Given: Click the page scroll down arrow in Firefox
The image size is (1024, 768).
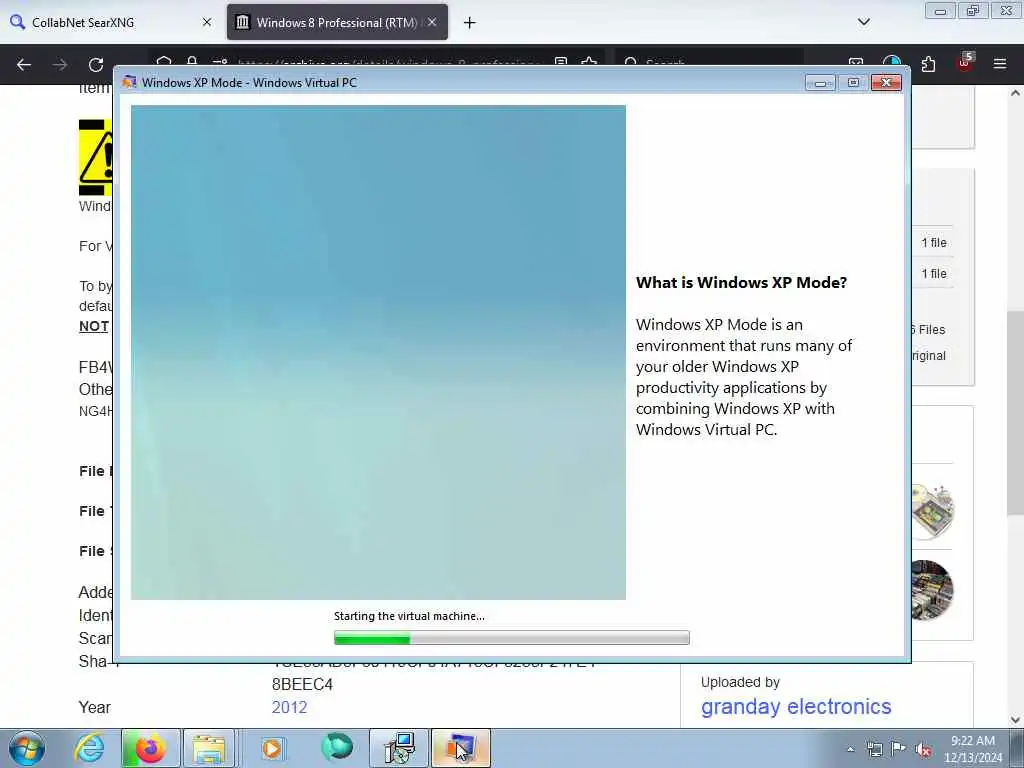Looking at the screenshot, I should 1016,720.
